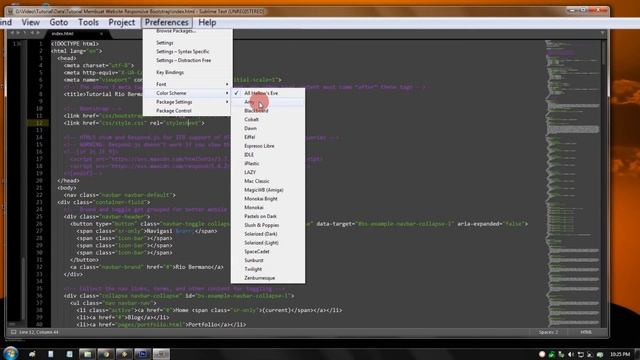The width and height of the screenshot is (640, 360).
Task: Click line number 26 in the gutter
Action: coord(39,224)
